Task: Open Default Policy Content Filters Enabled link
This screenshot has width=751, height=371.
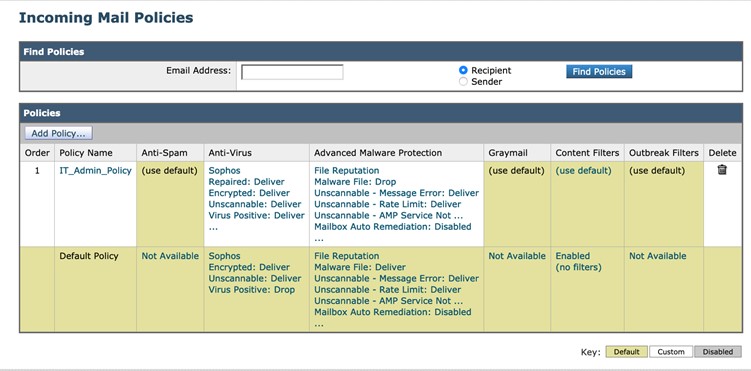Action: click(x=573, y=256)
